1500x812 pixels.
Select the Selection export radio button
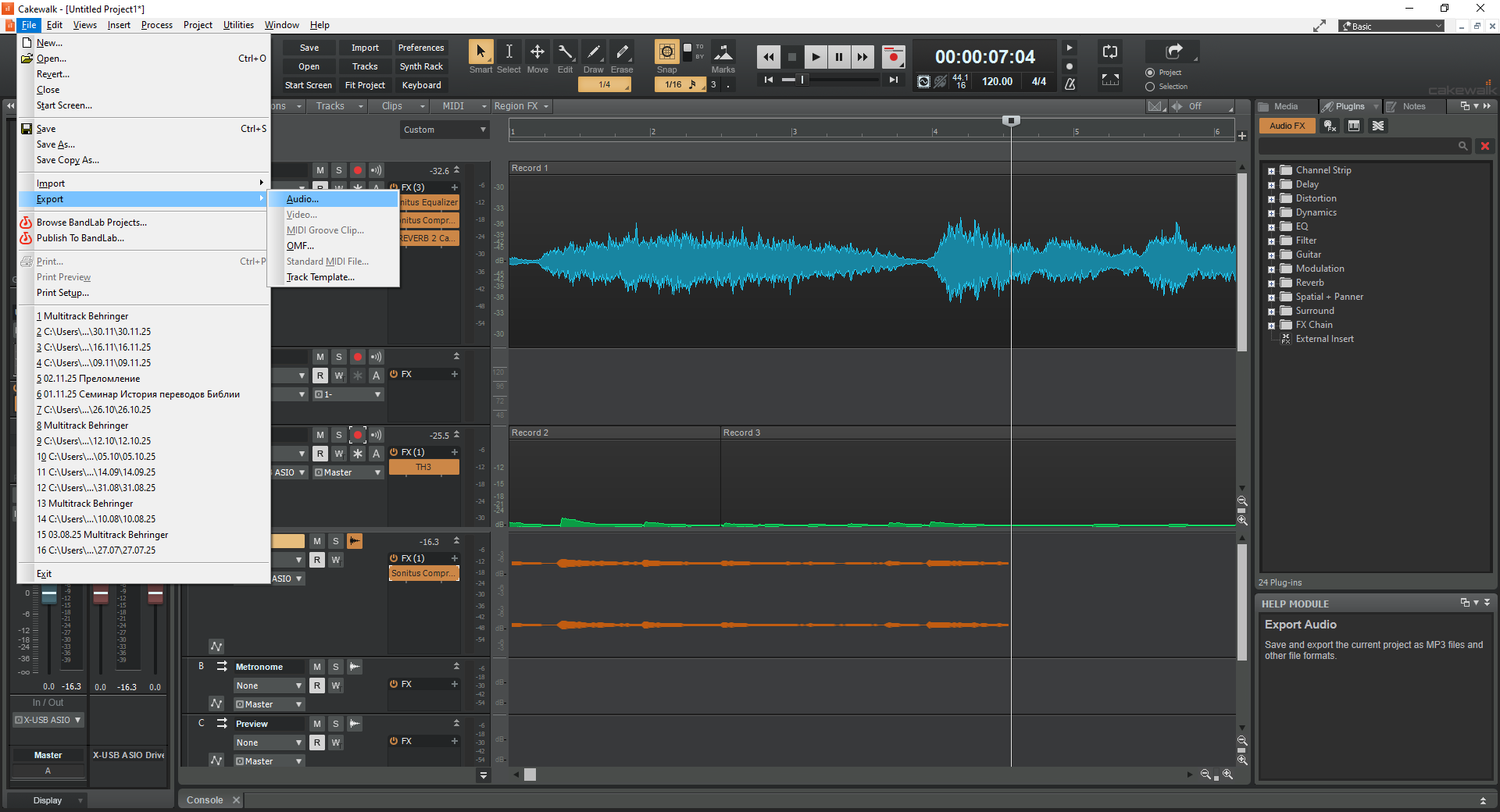click(1150, 87)
